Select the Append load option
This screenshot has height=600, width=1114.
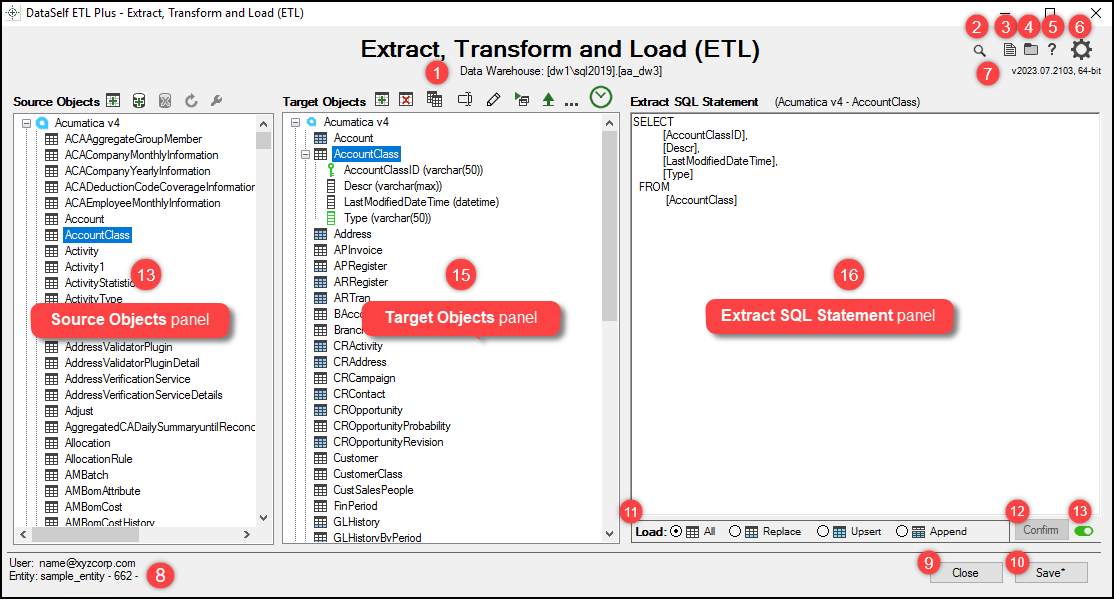pos(902,531)
